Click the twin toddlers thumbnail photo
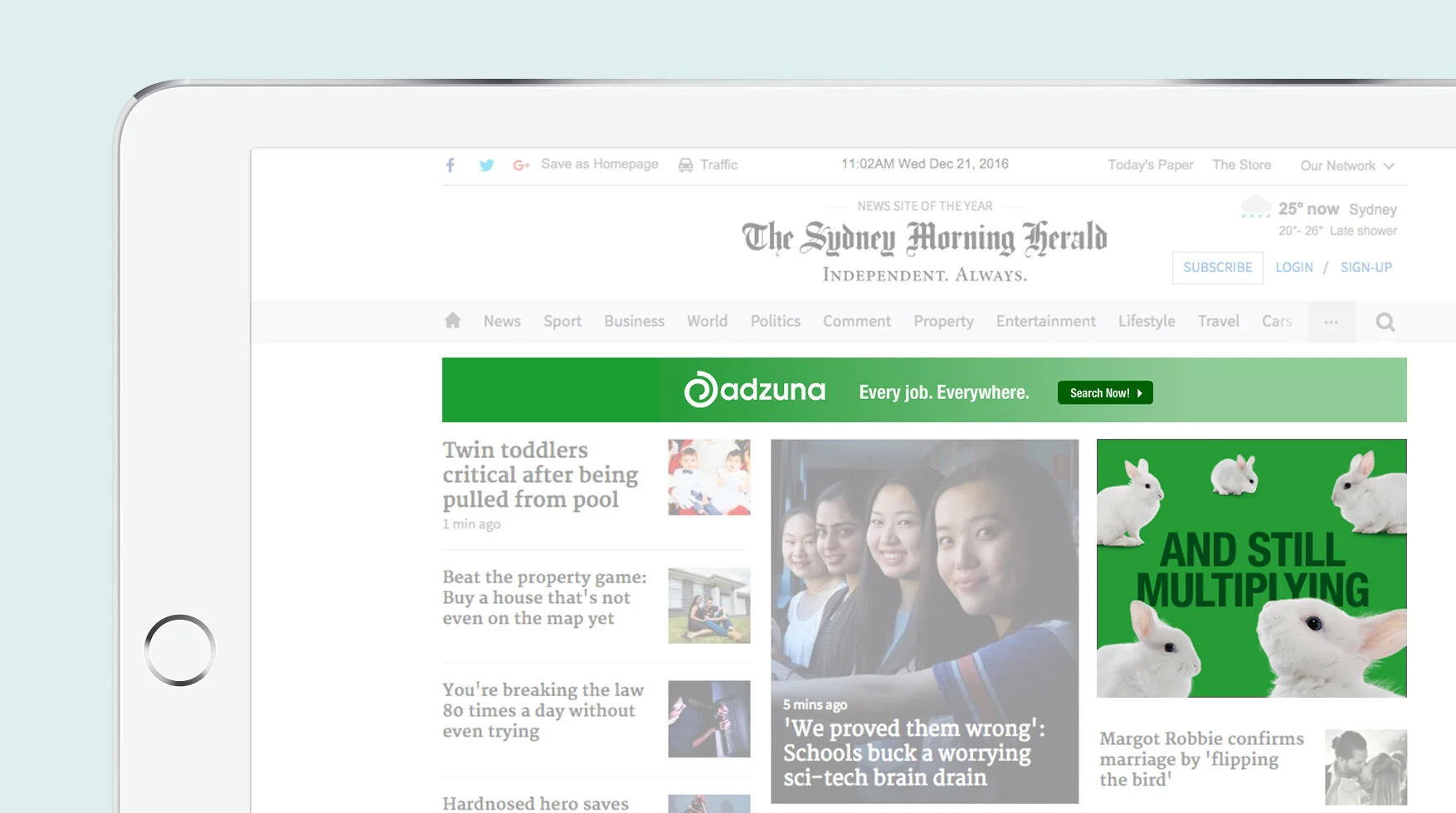 [709, 477]
